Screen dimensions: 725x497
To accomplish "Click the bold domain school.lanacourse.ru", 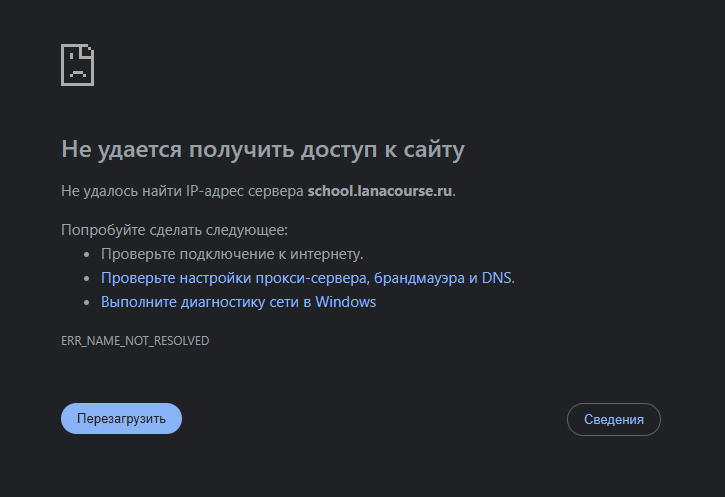I will [x=380, y=190].
